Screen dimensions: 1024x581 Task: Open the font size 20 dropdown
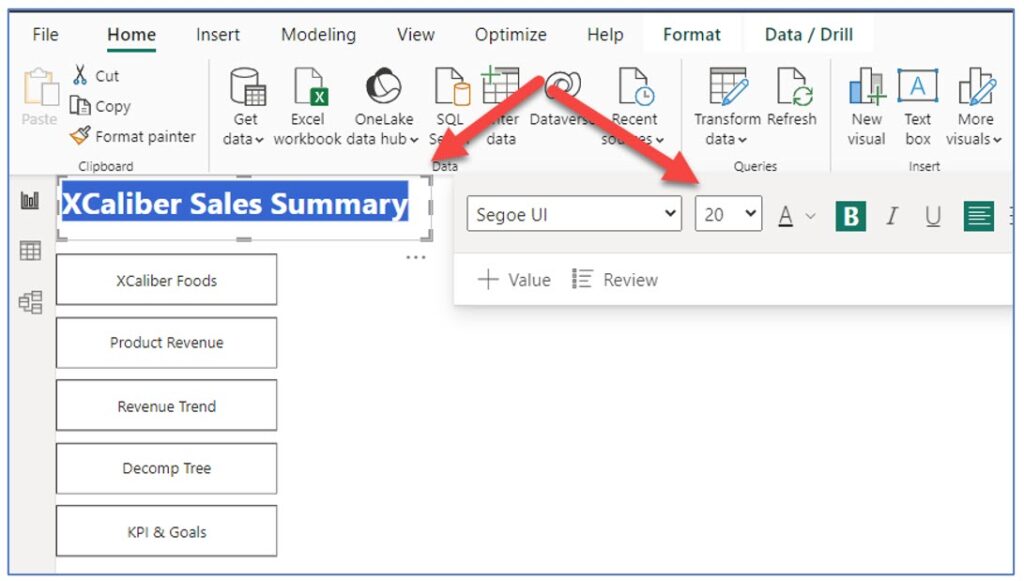tap(728, 213)
